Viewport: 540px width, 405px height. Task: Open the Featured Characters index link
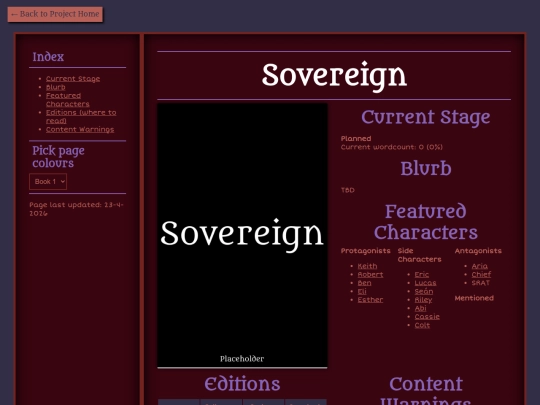[68, 100]
